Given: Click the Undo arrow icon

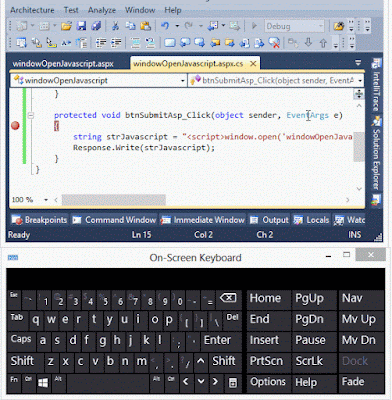Looking at the screenshot, I should click(165, 26).
